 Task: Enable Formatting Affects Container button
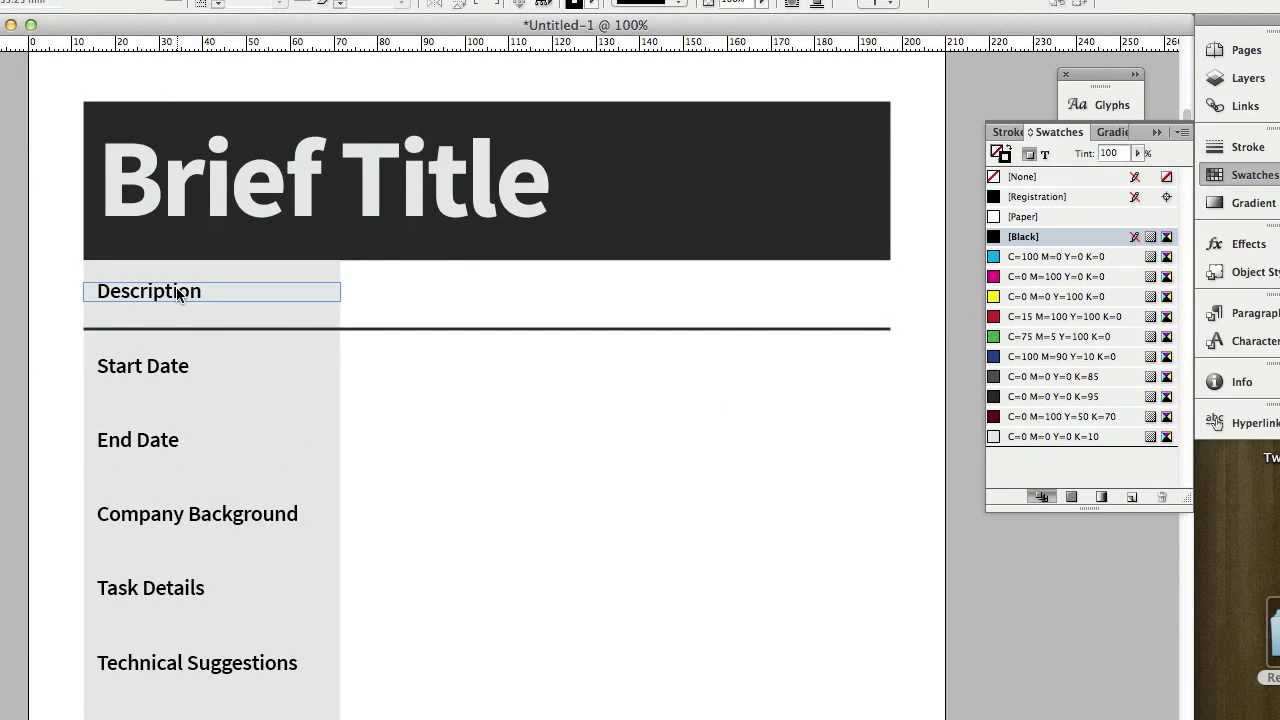coord(1029,154)
